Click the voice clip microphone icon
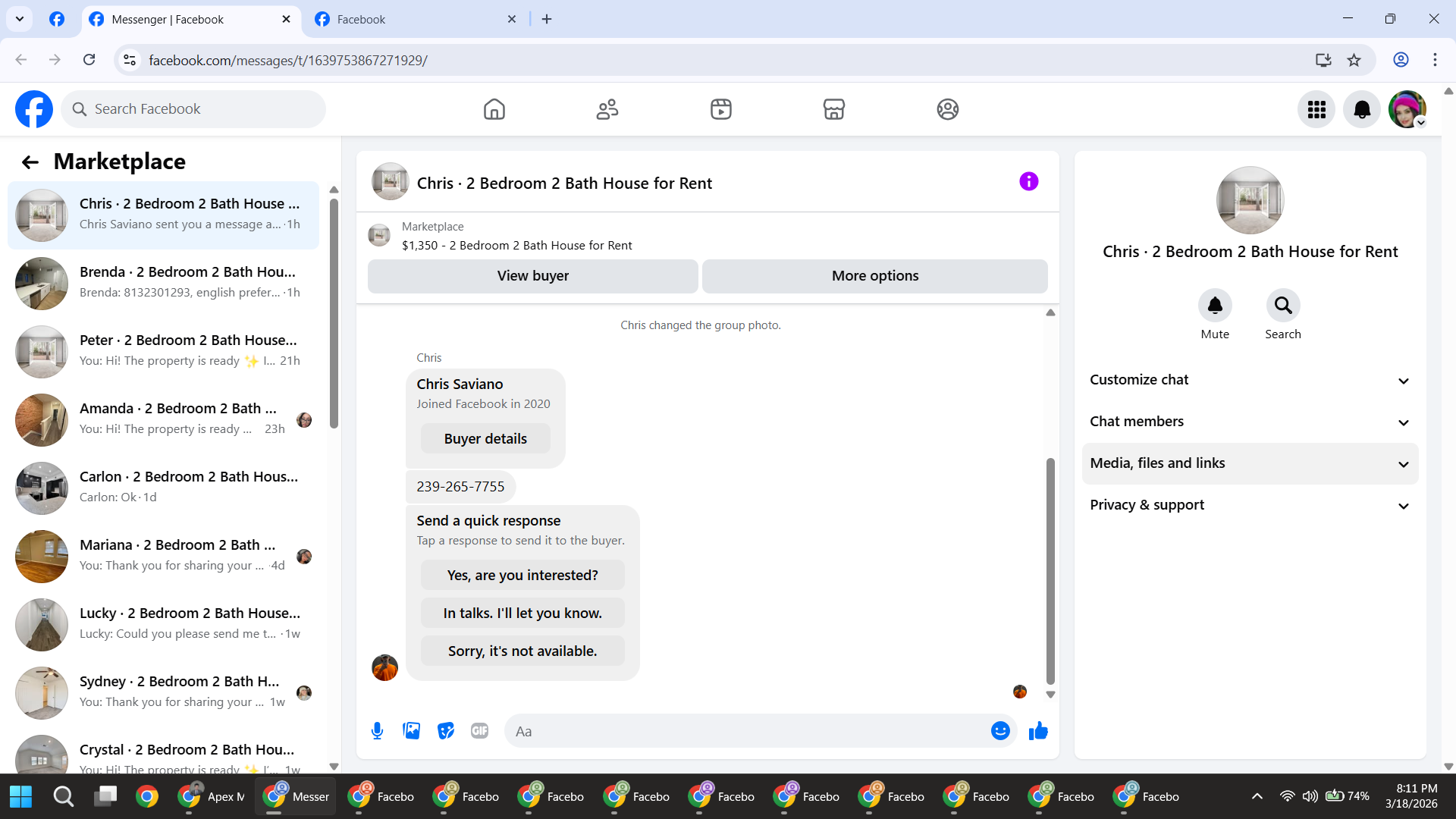Screen dimensions: 1456x819 point(377,731)
